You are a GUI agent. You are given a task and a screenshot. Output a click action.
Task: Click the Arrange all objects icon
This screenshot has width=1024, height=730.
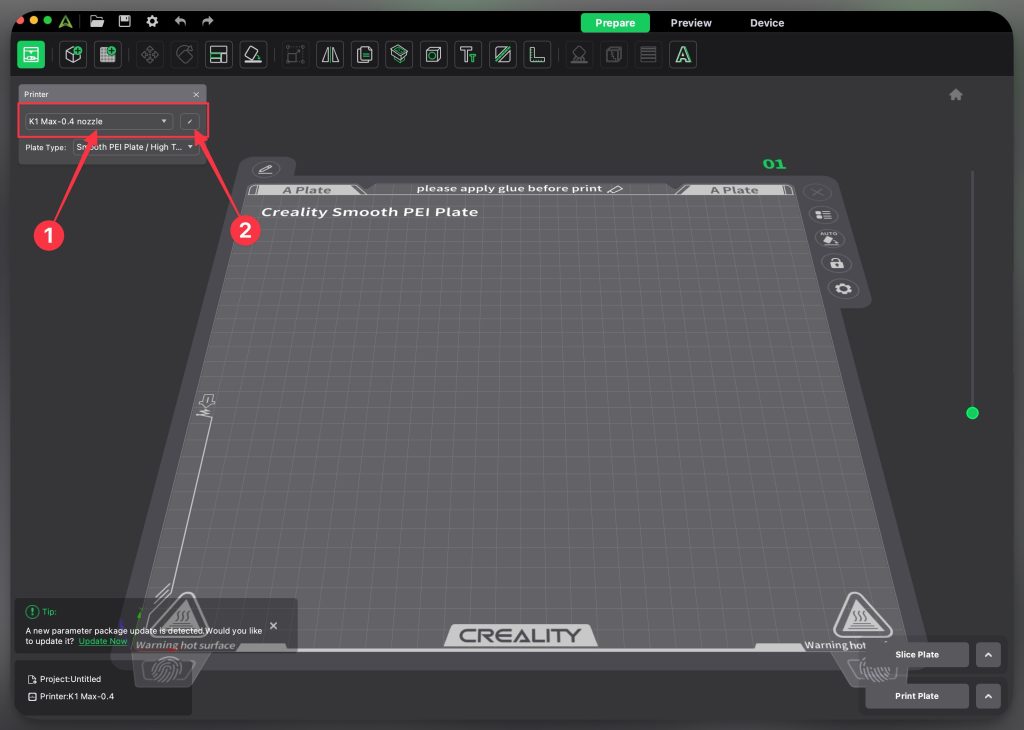(x=219, y=55)
